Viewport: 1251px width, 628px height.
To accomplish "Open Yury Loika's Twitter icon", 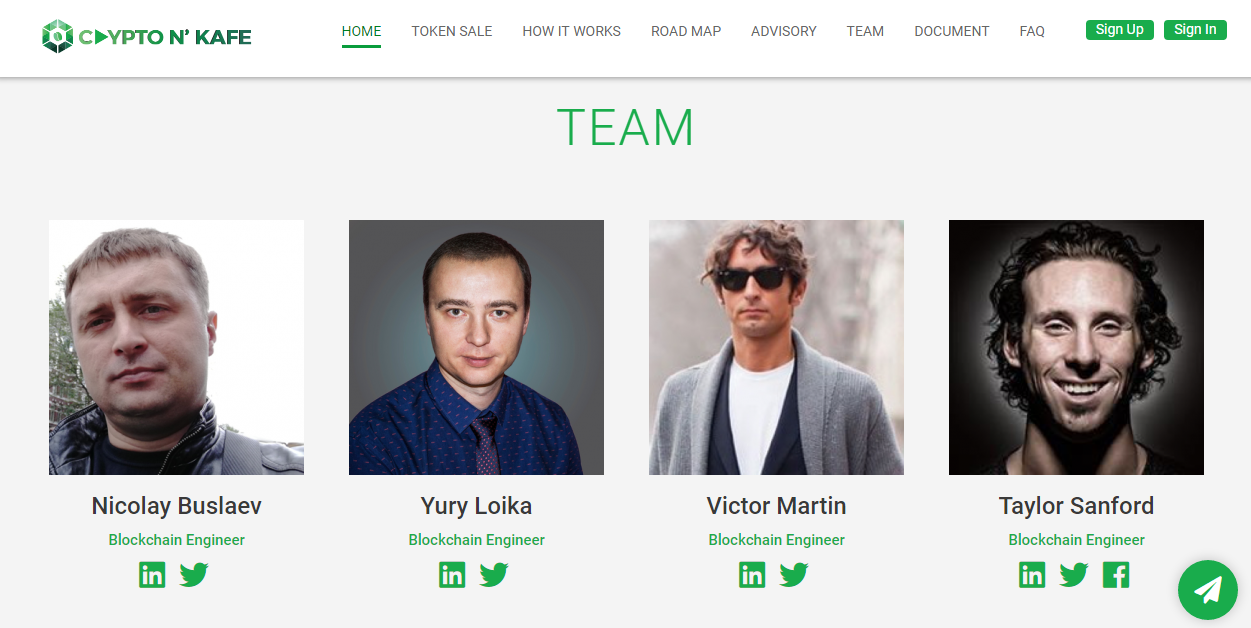I will [494, 575].
